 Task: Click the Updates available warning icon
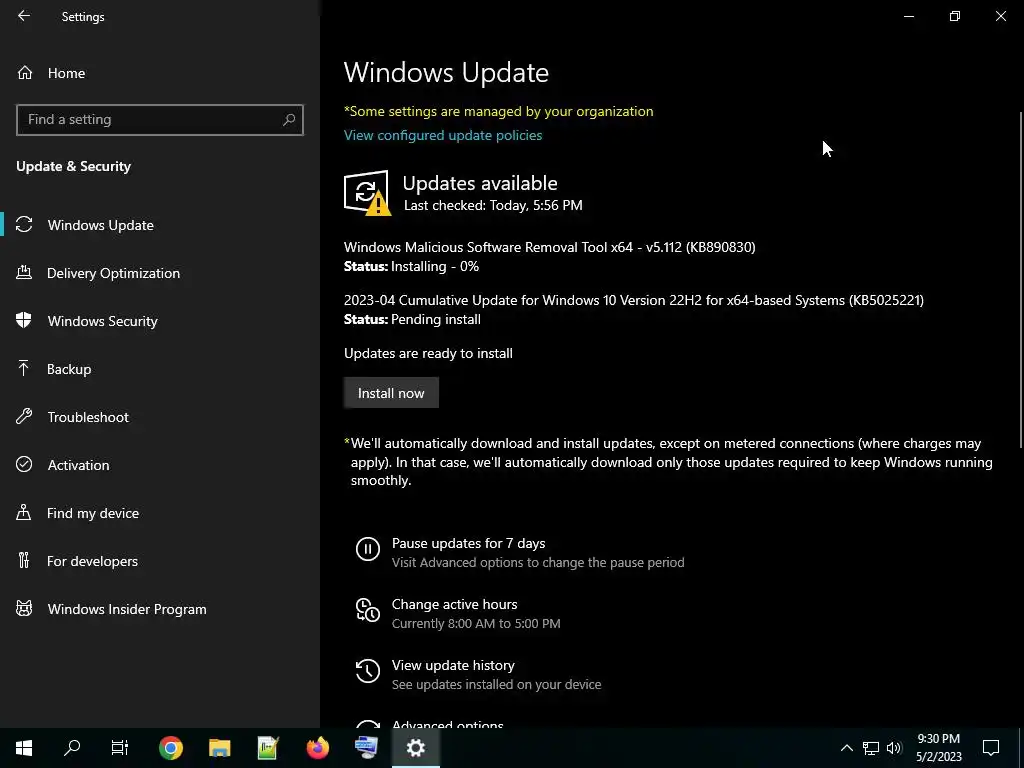pos(367,193)
